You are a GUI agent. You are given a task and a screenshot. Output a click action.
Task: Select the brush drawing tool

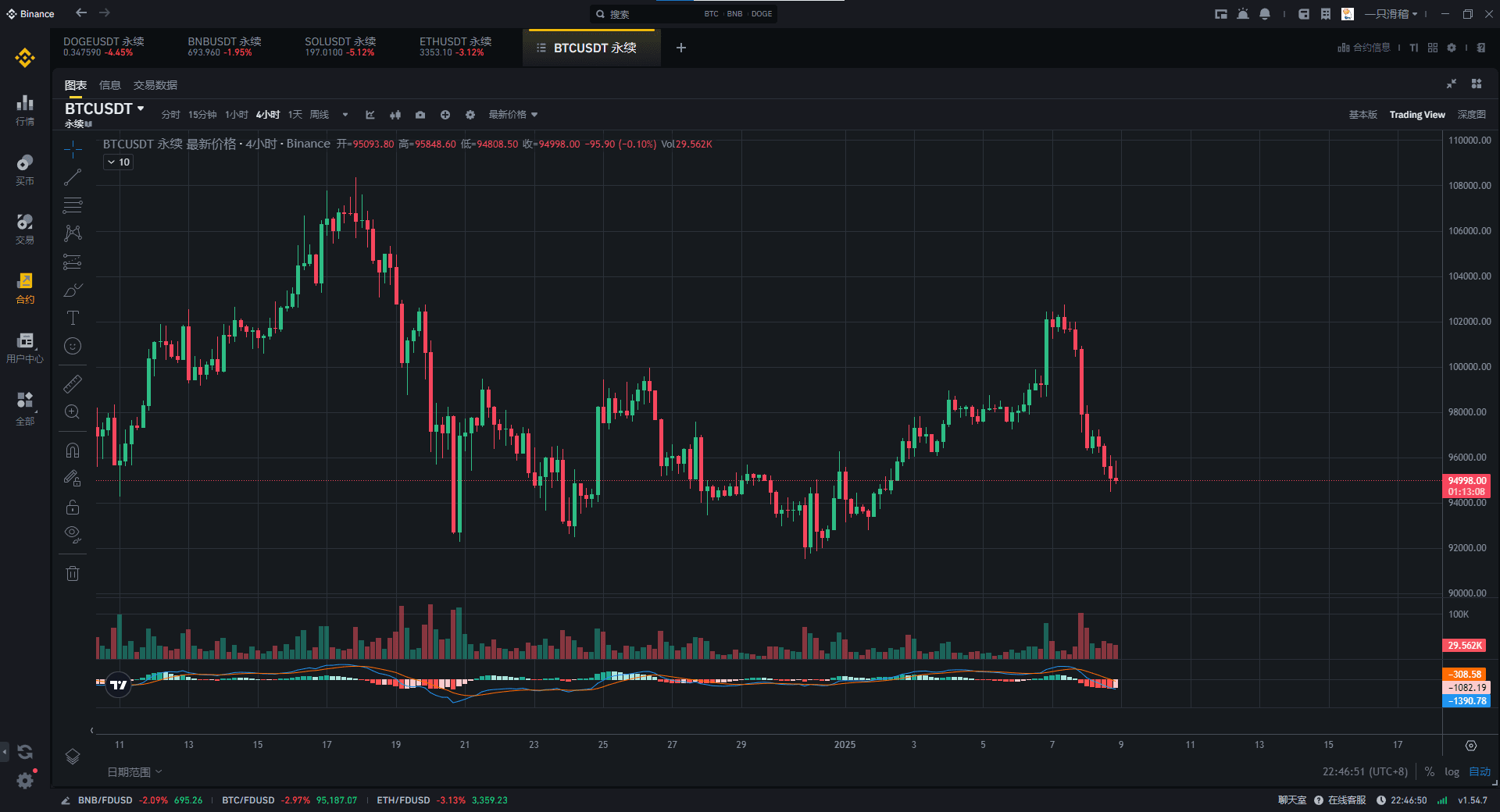click(73, 290)
